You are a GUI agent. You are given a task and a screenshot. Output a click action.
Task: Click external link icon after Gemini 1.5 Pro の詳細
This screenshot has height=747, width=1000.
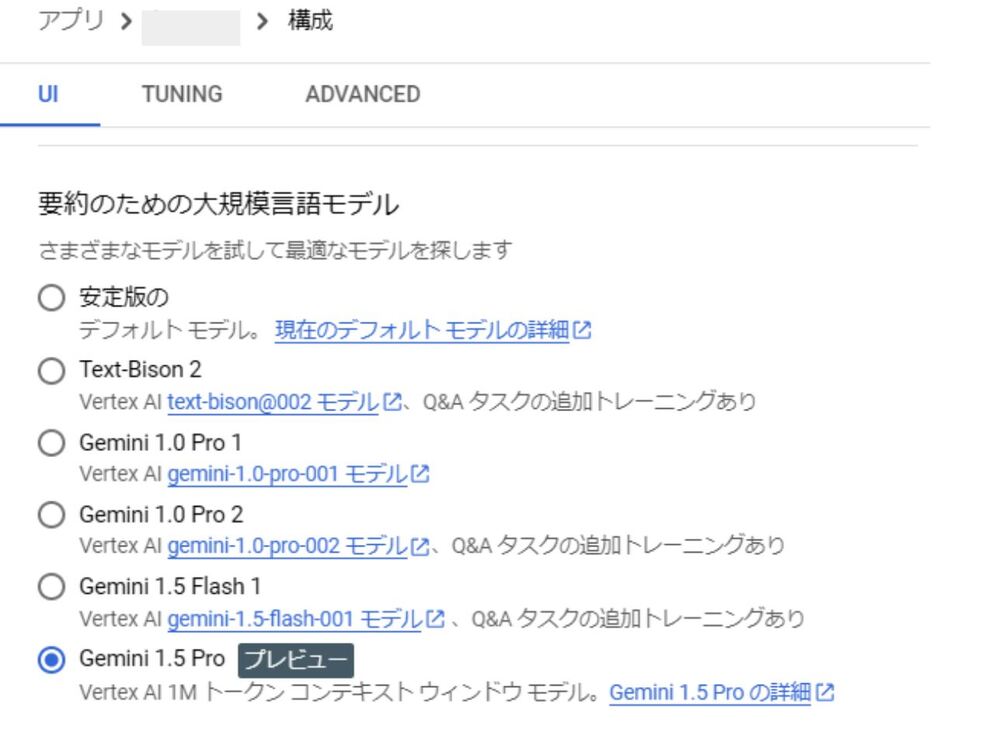[824, 691]
